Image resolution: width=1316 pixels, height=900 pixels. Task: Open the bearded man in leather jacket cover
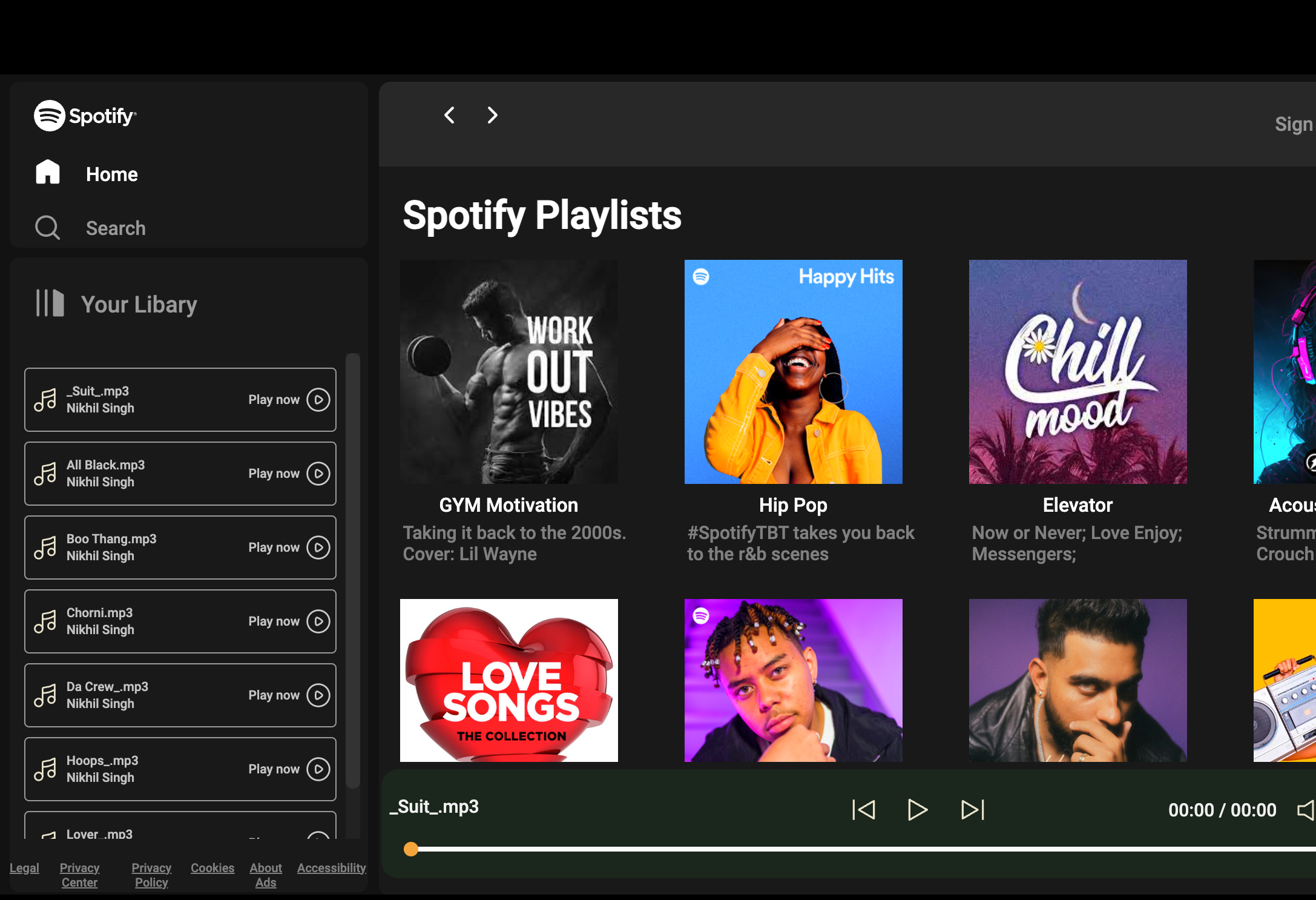tap(1078, 680)
